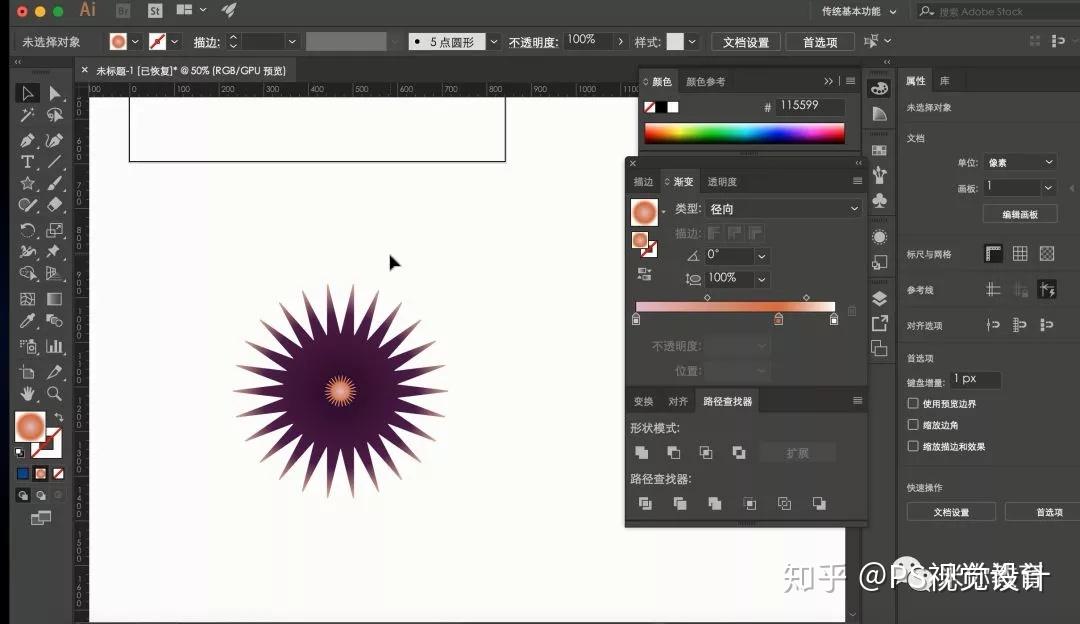Open the 库 tab beside 属性
Screen dimensions: 1080x624
coord(944,81)
